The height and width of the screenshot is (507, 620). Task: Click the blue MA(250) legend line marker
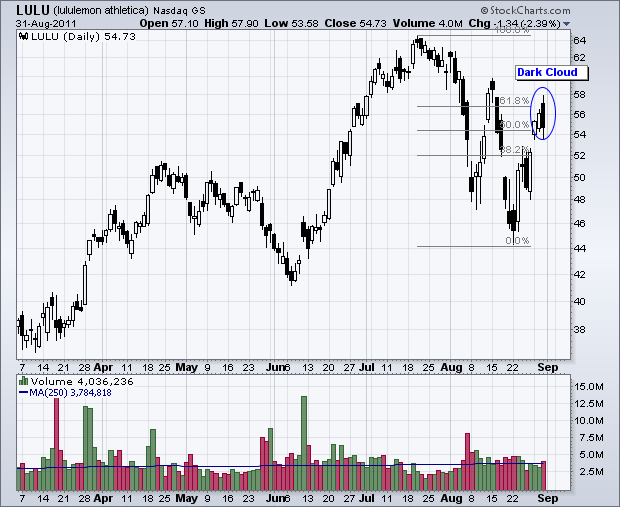pos(24,393)
